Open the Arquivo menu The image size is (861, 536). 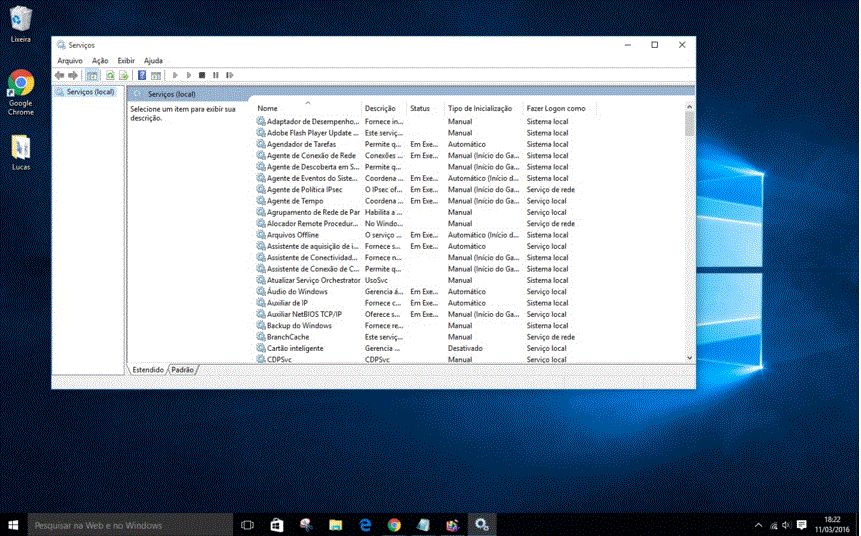click(x=70, y=60)
